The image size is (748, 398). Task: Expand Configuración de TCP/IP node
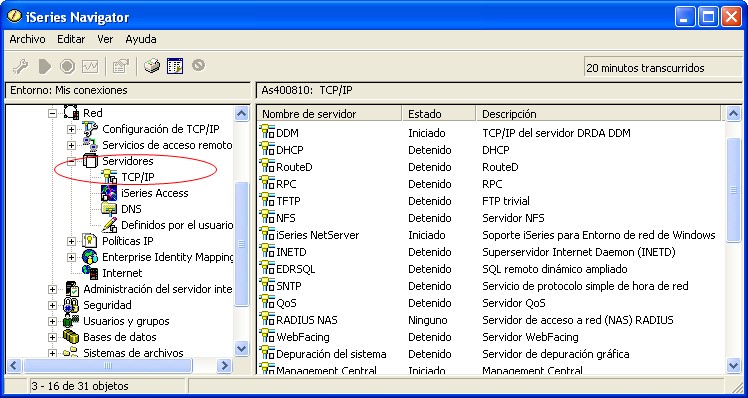tap(71, 129)
